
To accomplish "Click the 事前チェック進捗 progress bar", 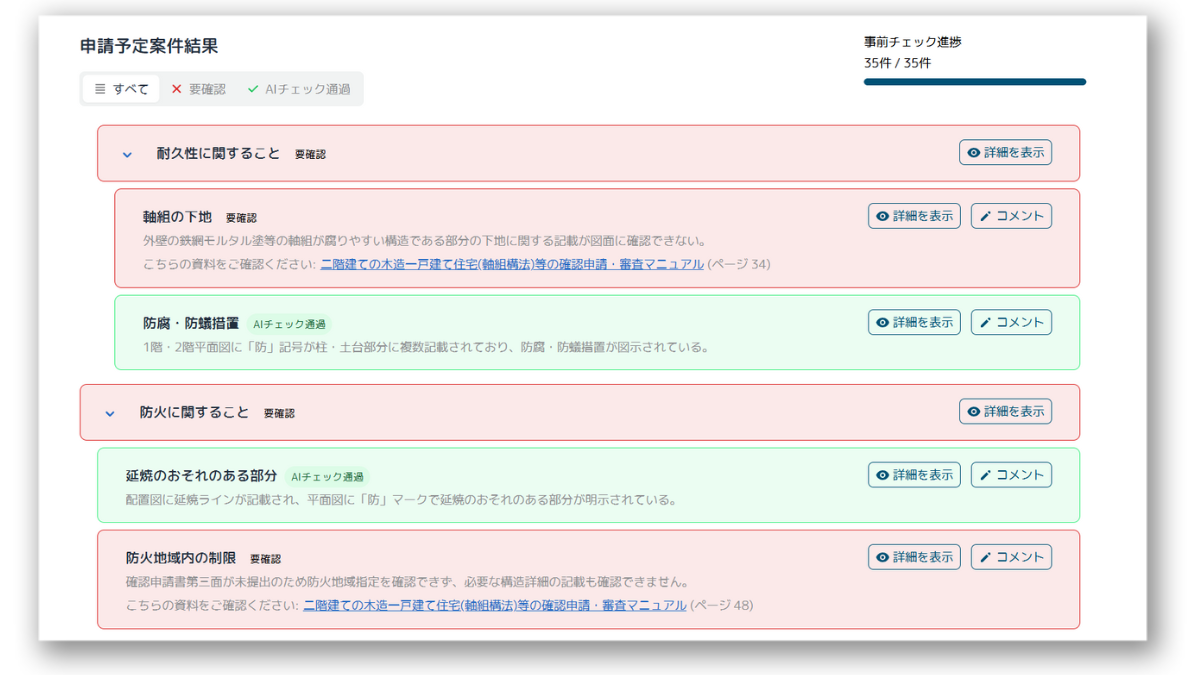I will pyautogui.click(x=973, y=81).
